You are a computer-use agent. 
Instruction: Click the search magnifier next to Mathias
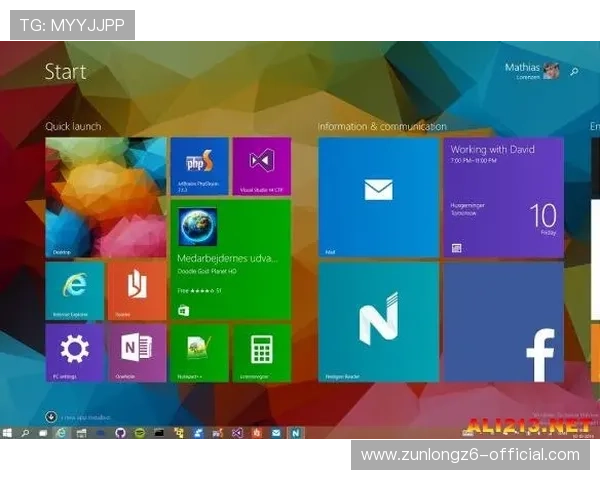(x=574, y=72)
